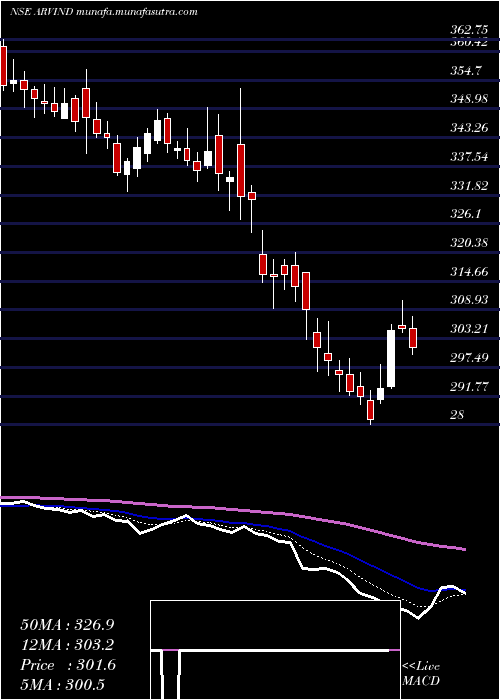This screenshot has width=500, height=700.
Task: Click the 326.1 price axis label
Action: [x=466, y=213]
